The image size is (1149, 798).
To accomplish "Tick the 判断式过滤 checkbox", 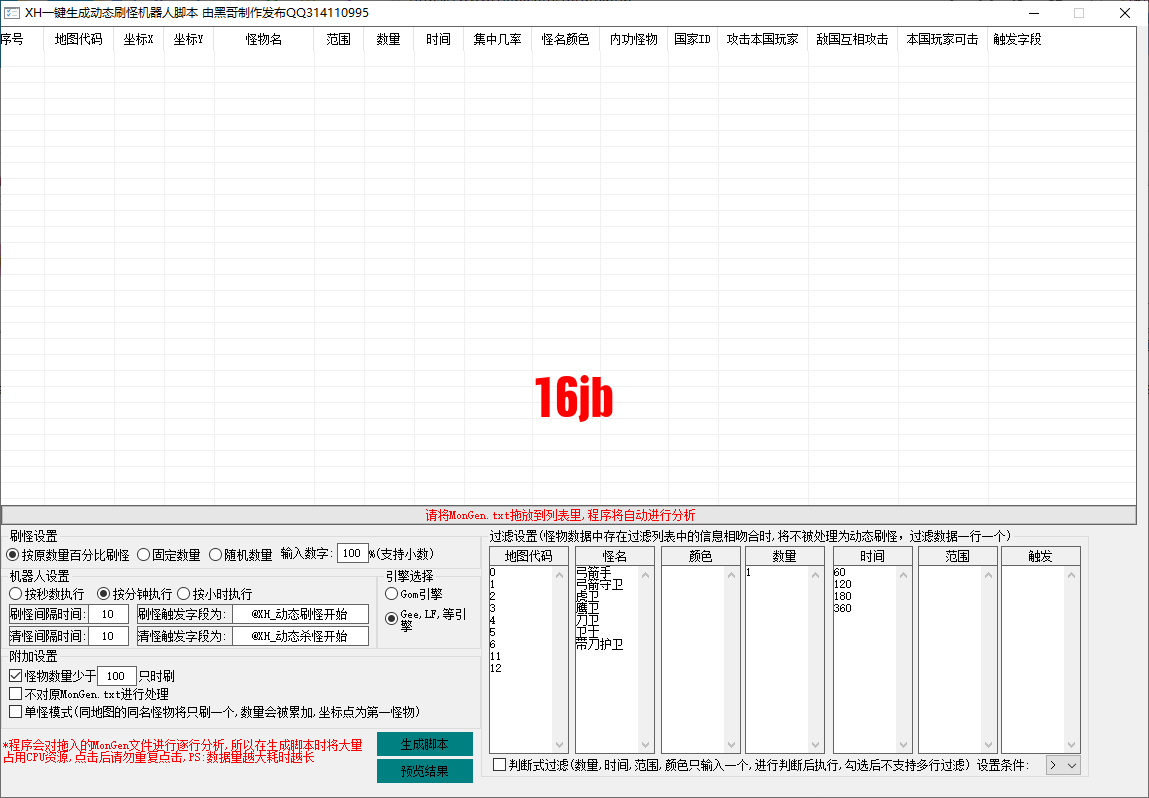I will (500, 765).
